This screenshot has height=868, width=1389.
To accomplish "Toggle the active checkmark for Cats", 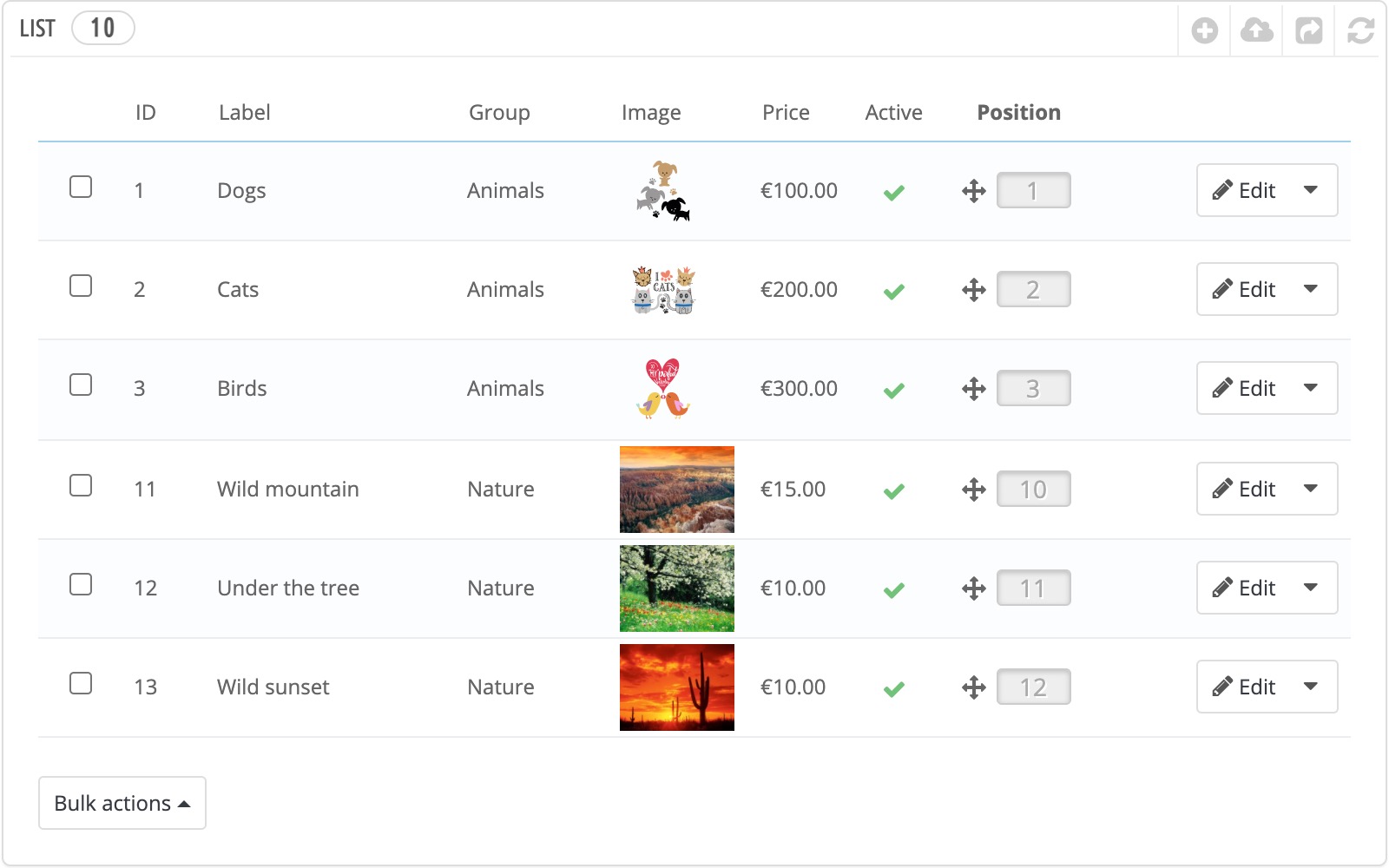I will point(894,291).
